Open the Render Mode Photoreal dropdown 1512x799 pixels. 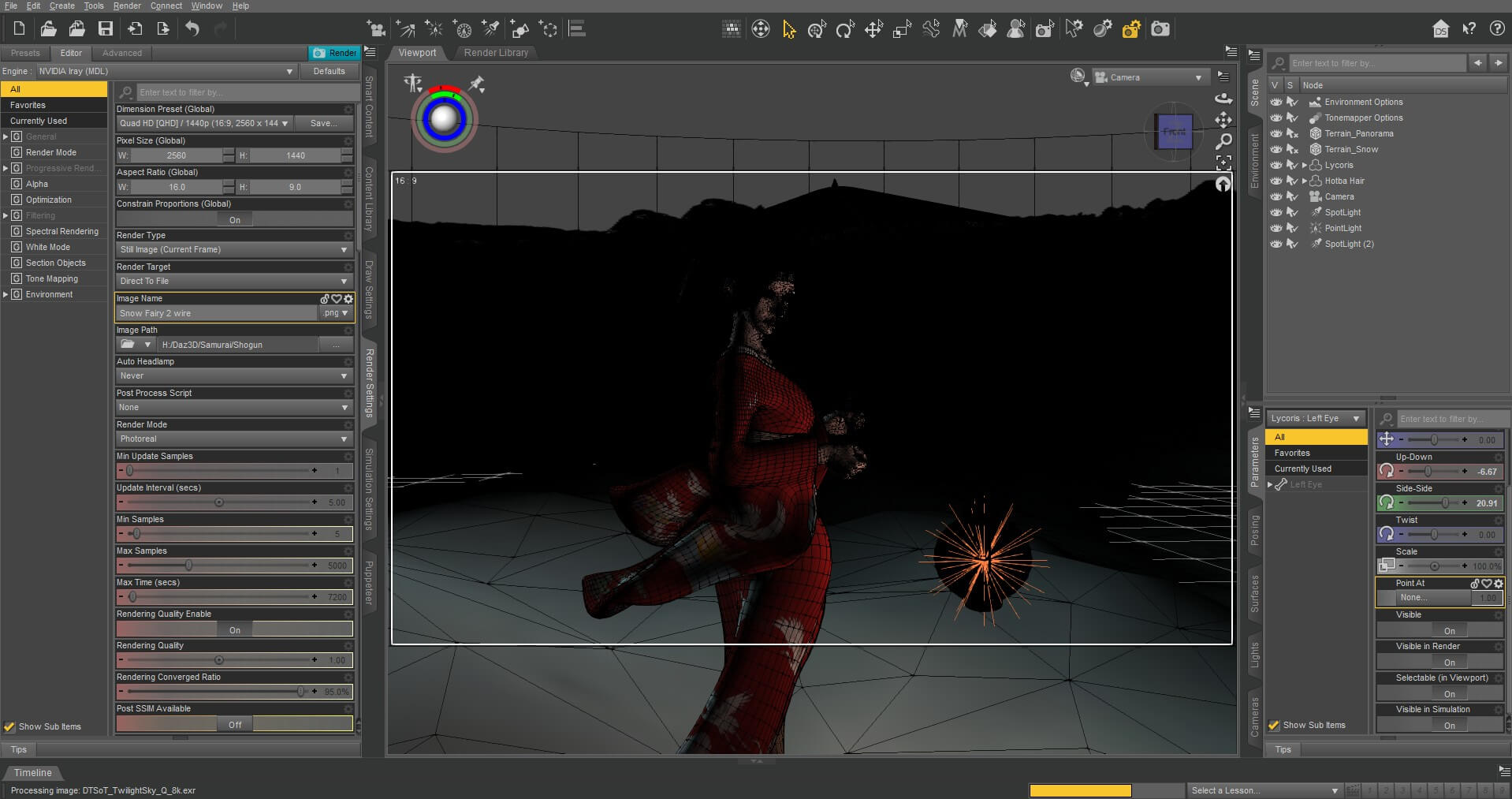(x=233, y=439)
